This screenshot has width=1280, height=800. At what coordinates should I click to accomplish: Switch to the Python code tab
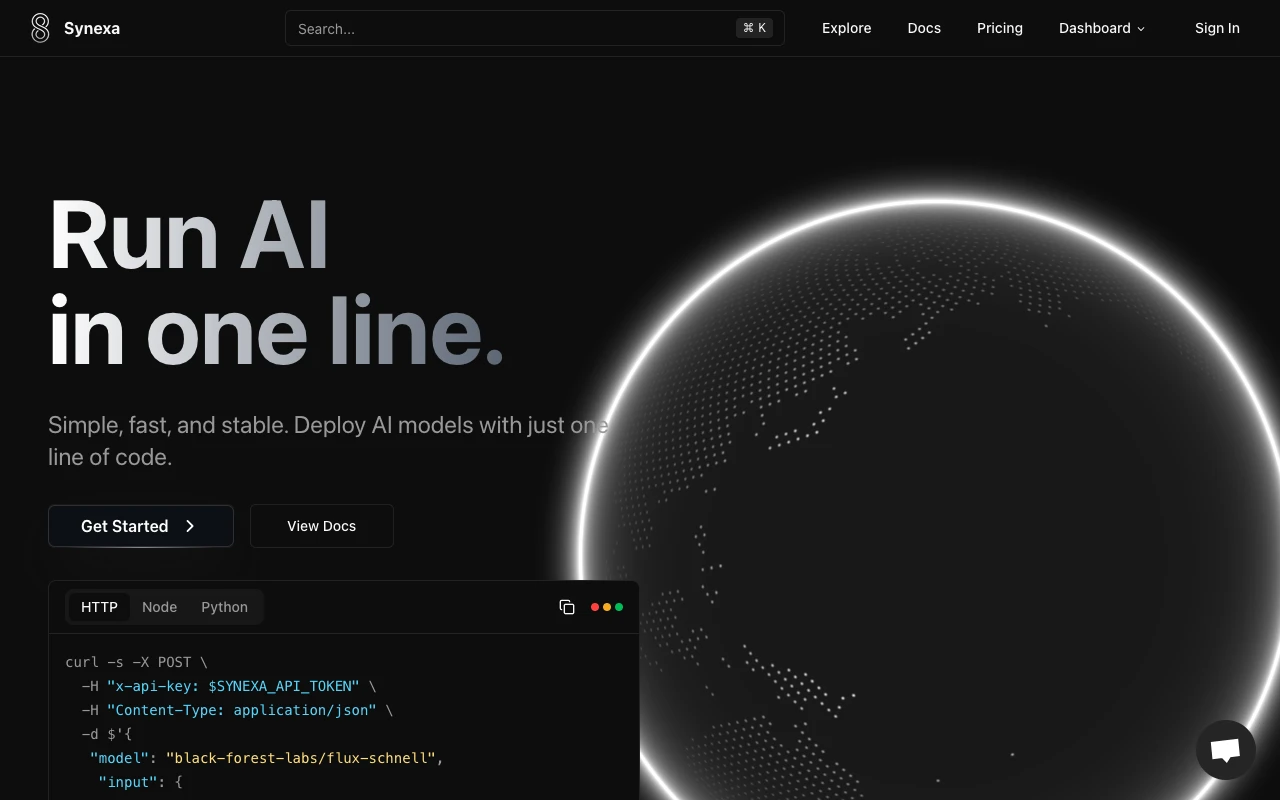pos(224,607)
